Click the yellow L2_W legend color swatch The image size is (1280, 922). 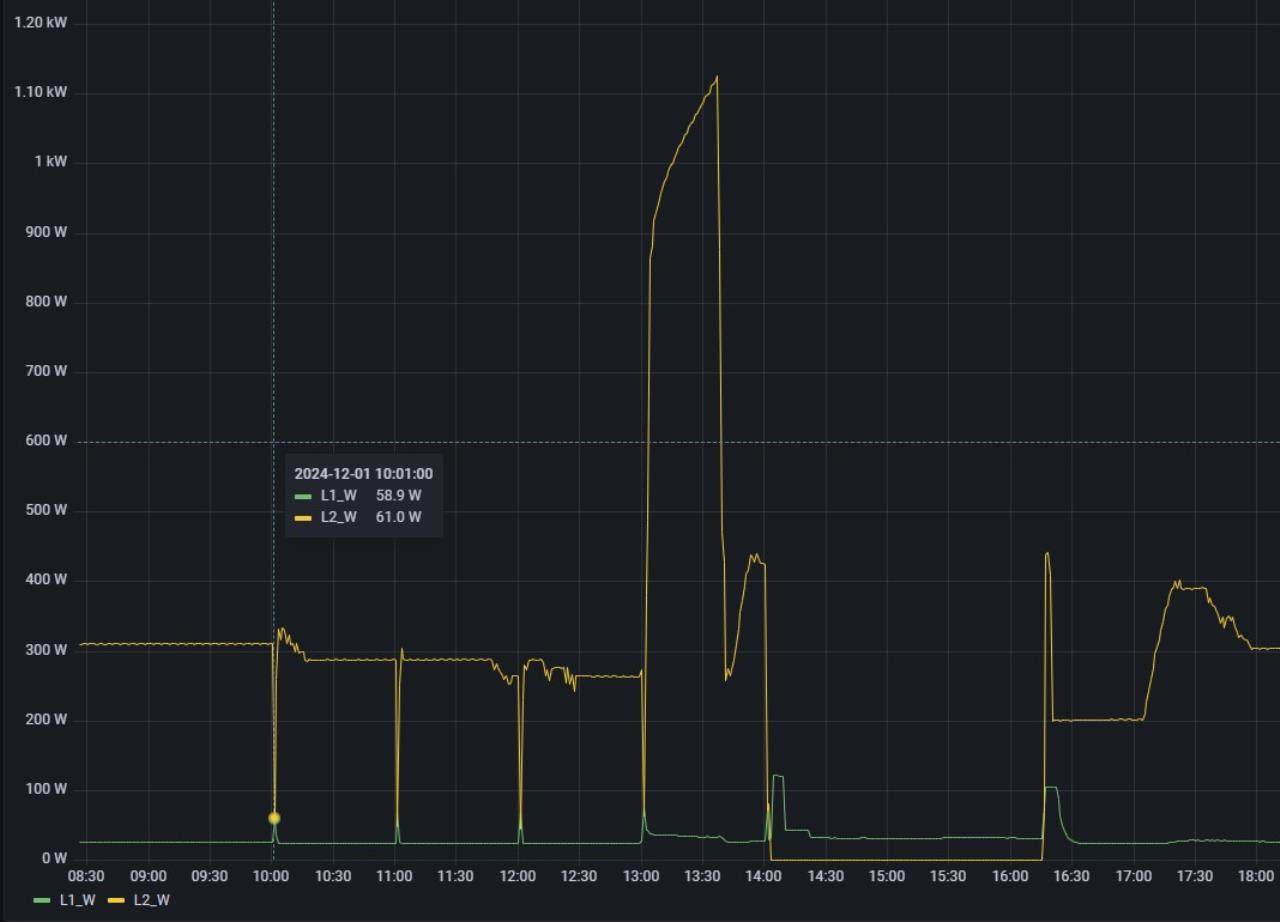tap(116, 900)
